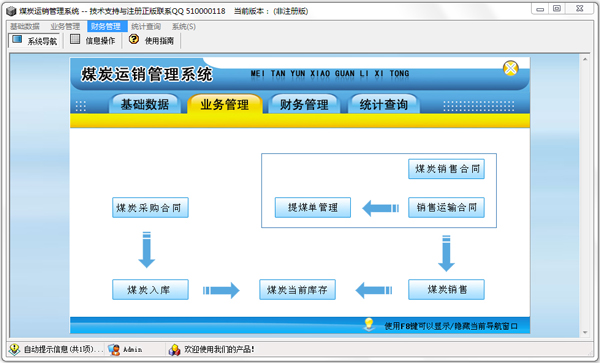Open 提煤单管理 module

(313, 207)
